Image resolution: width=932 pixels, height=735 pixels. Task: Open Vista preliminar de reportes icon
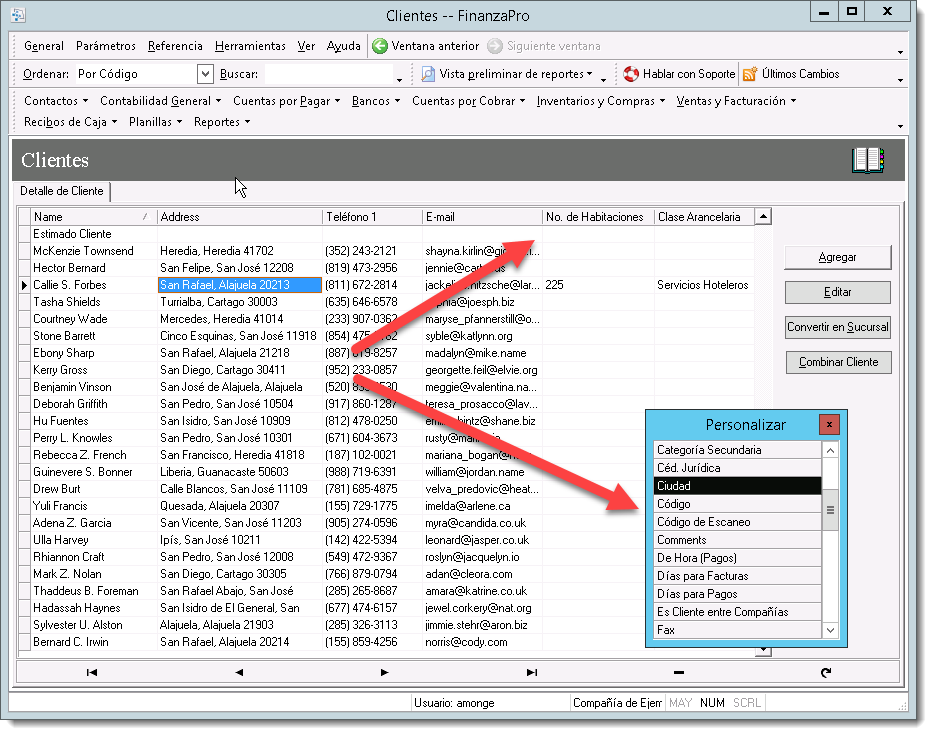[428, 74]
